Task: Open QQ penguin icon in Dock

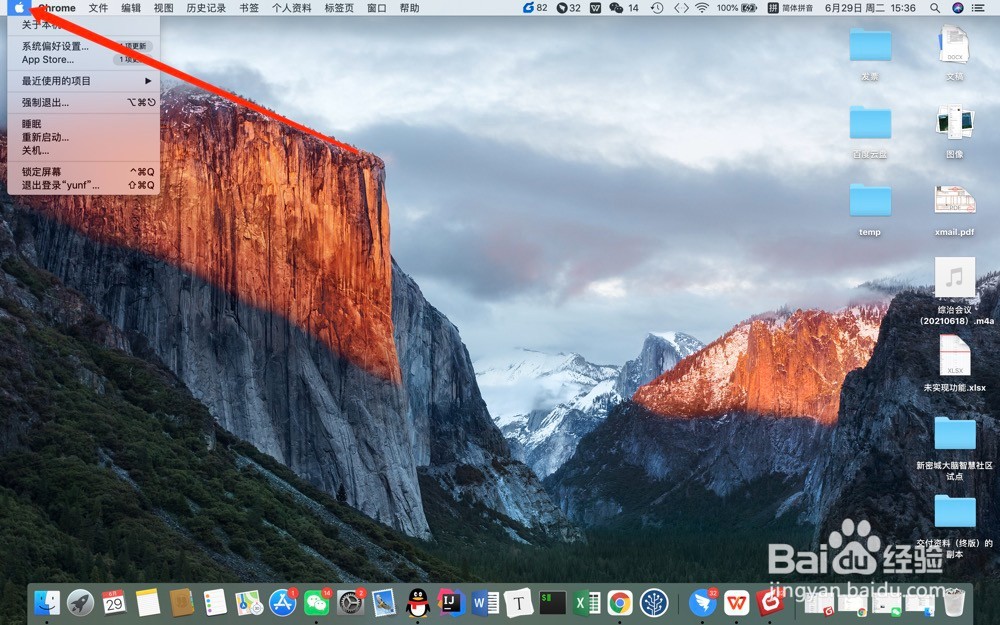Action: coord(418,602)
